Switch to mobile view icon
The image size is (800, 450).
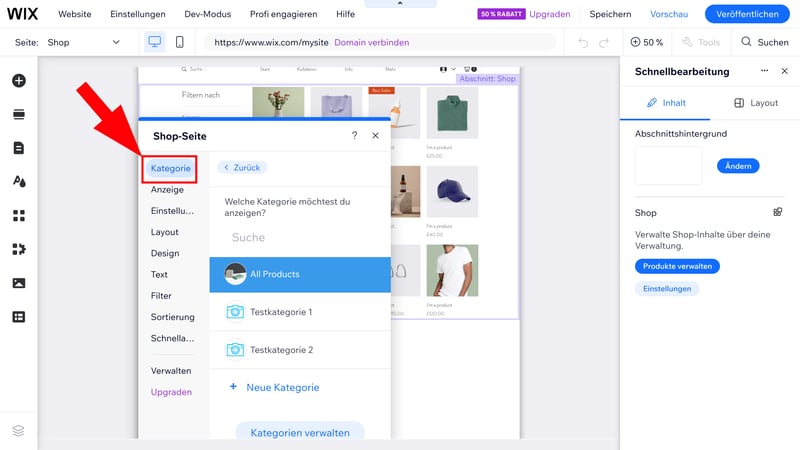coord(180,42)
